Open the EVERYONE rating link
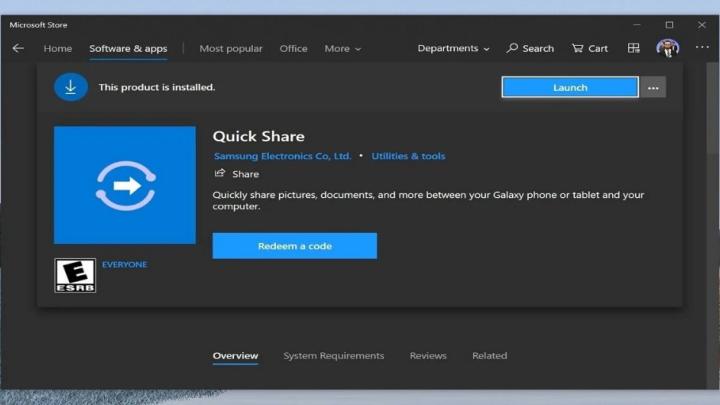 [x=124, y=264]
